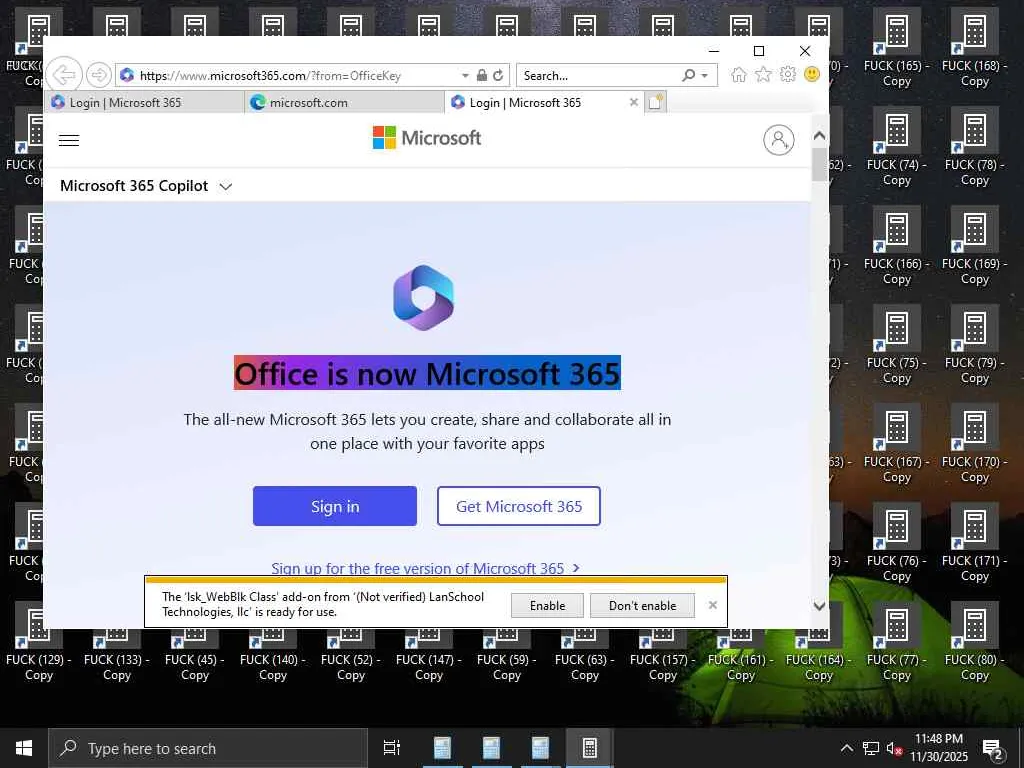Screen dimensions: 1024x768
Task: Switch to the microsoft.com tab
Action: click(x=345, y=103)
